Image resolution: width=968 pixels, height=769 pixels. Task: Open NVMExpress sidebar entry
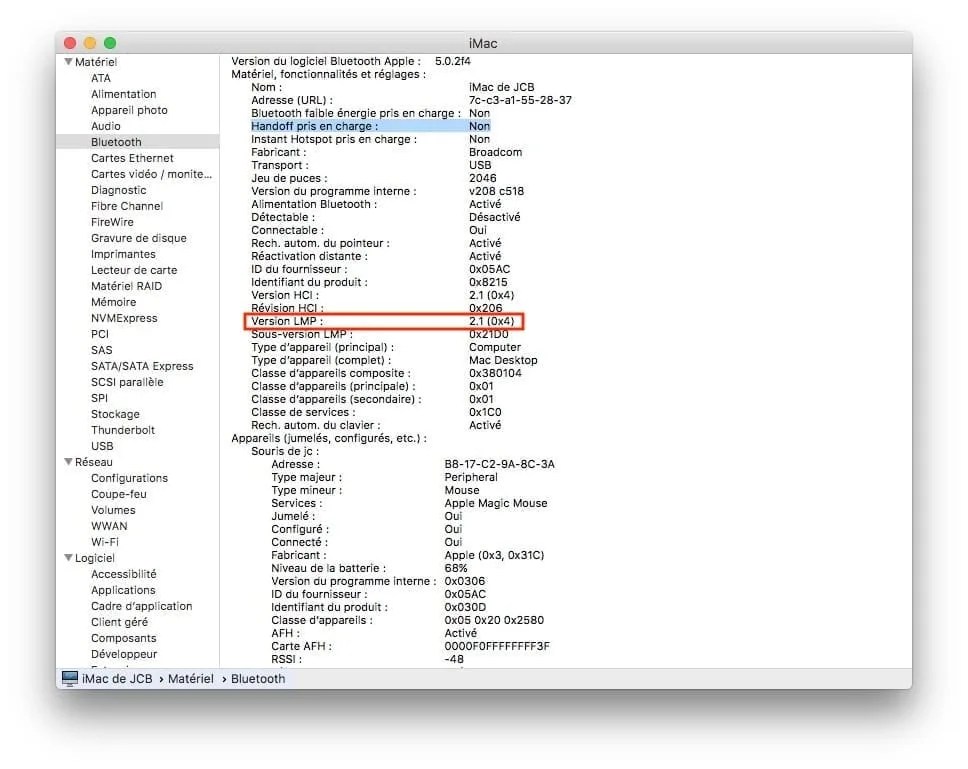124,318
